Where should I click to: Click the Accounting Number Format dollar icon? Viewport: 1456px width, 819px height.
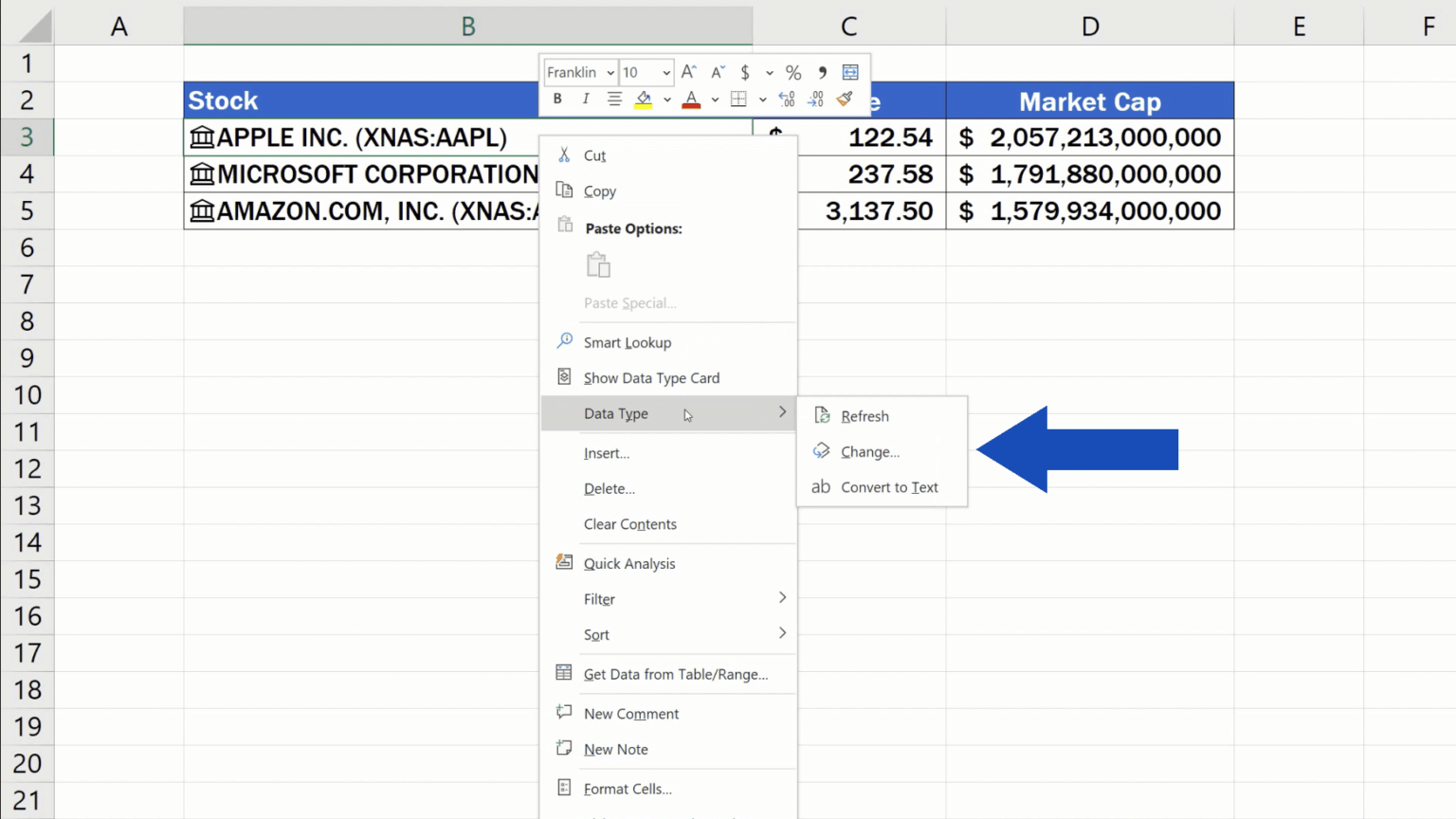click(x=747, y=72)
